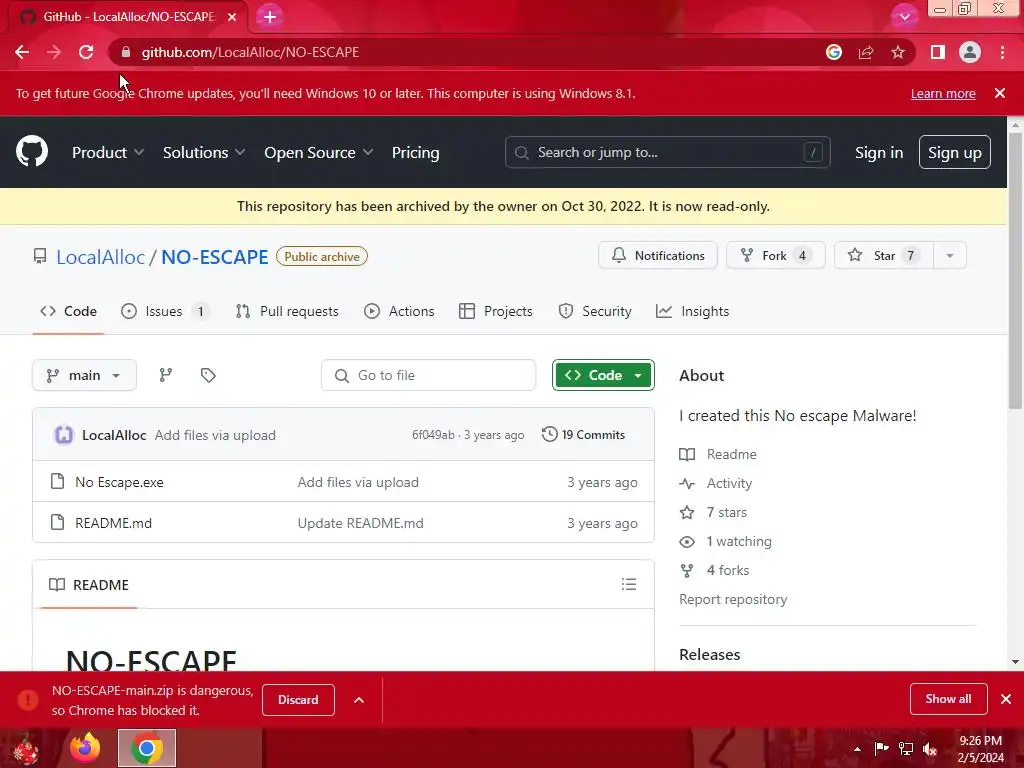View the 19 Commits history

click(x=583, y=435)
